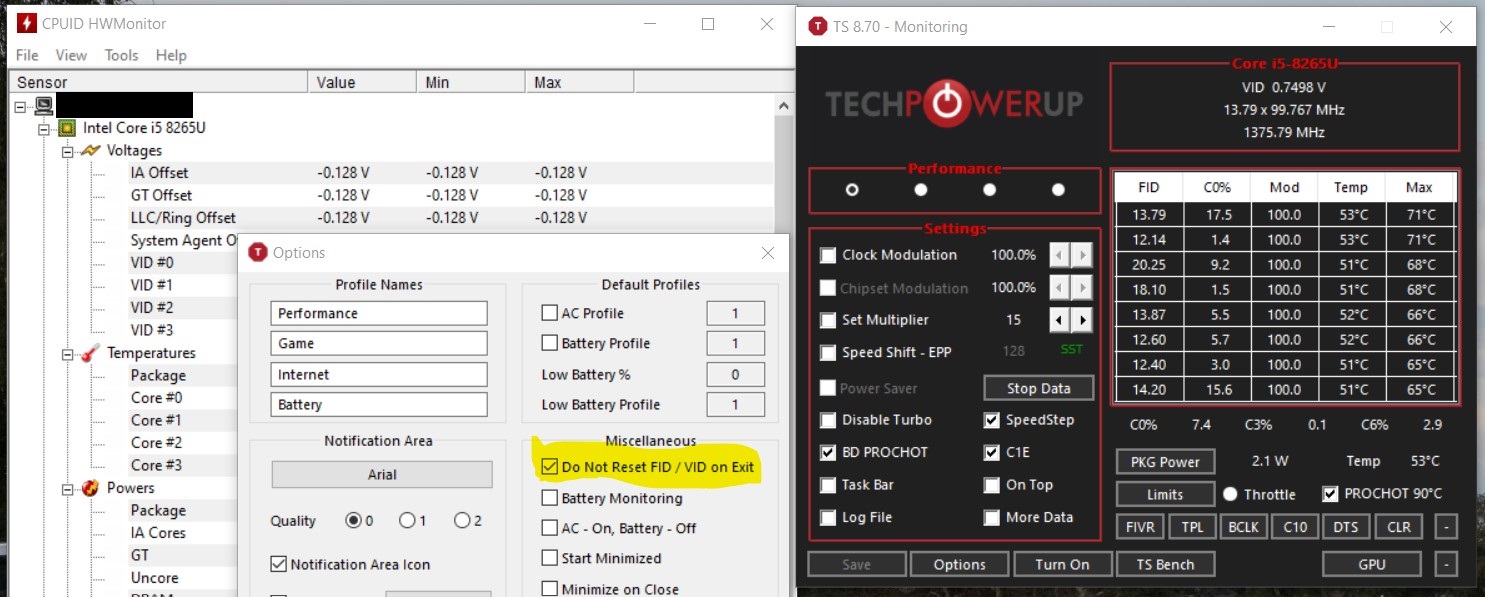
Task: Click the Game profile name field
Action: [379, 343]
